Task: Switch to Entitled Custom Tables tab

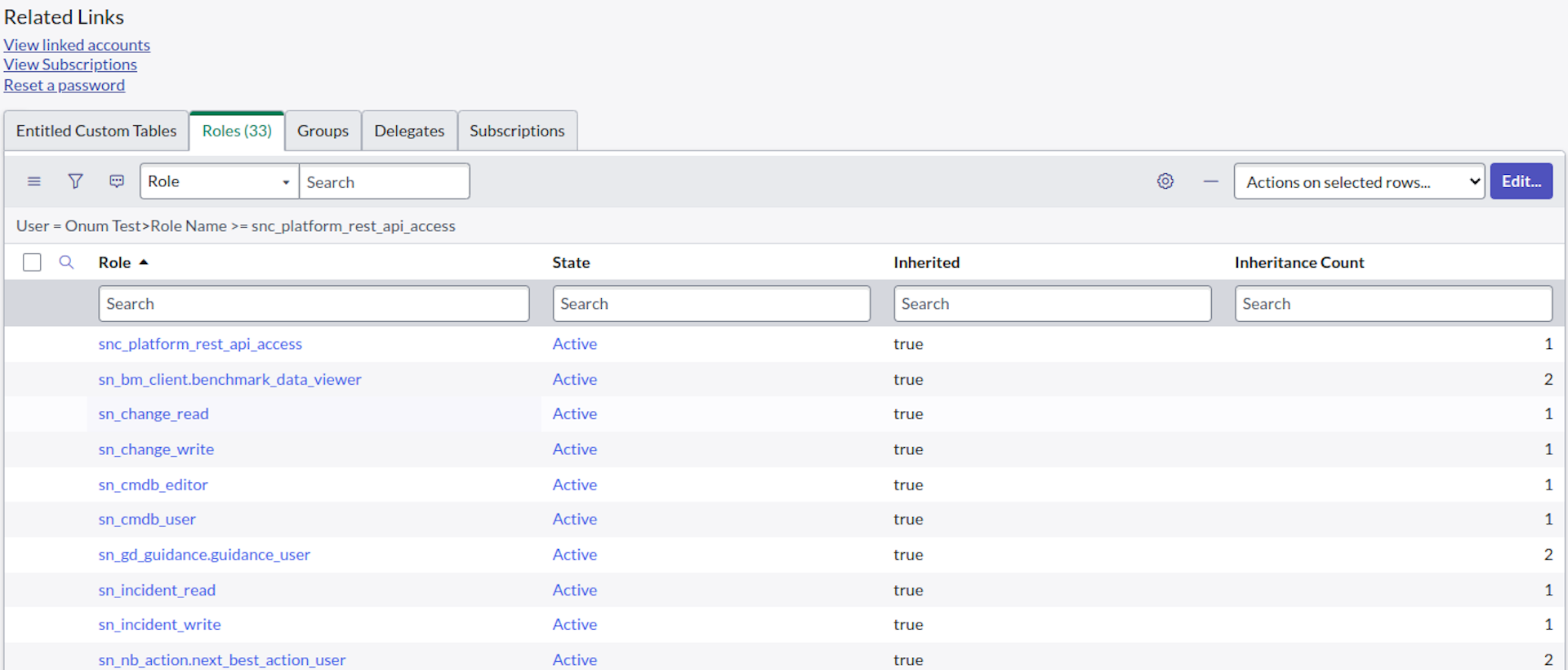Action: (x=96, y=131)
